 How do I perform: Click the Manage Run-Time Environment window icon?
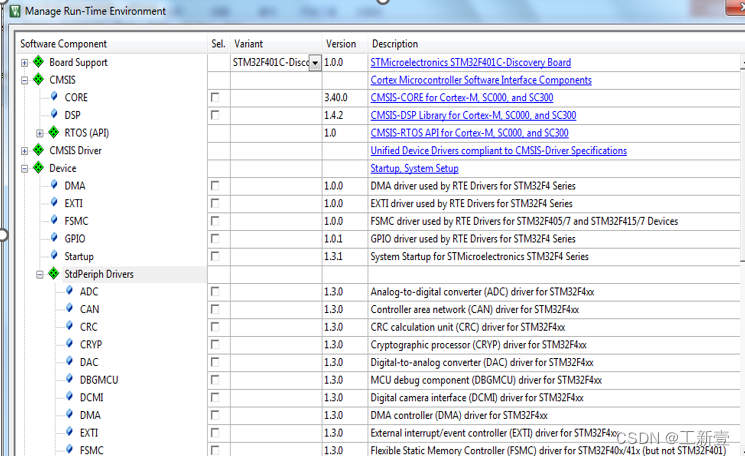tap(15, 10)
